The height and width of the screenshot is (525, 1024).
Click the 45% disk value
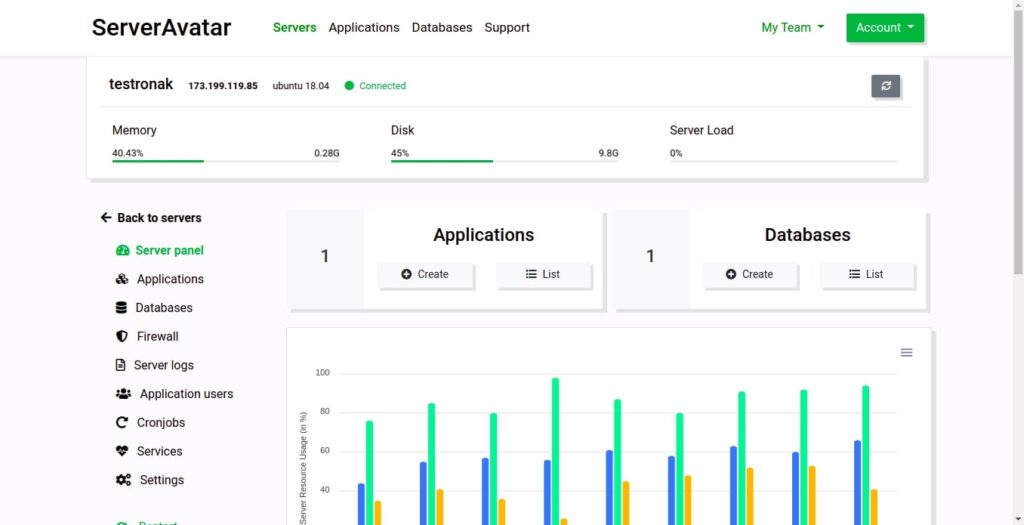pyautogui.click(x=400, y=153)
